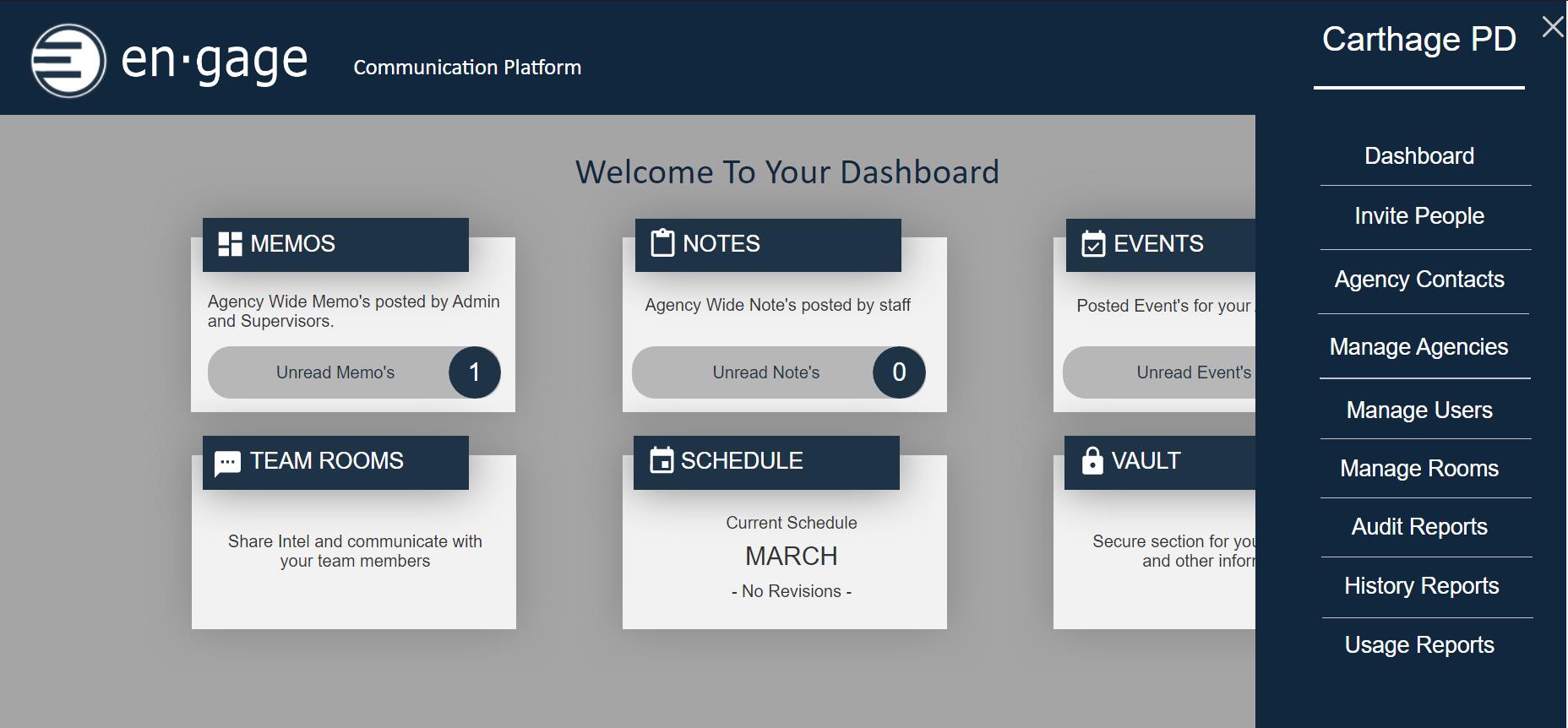Open the Current Schedule March card

(x=791, y=557)
